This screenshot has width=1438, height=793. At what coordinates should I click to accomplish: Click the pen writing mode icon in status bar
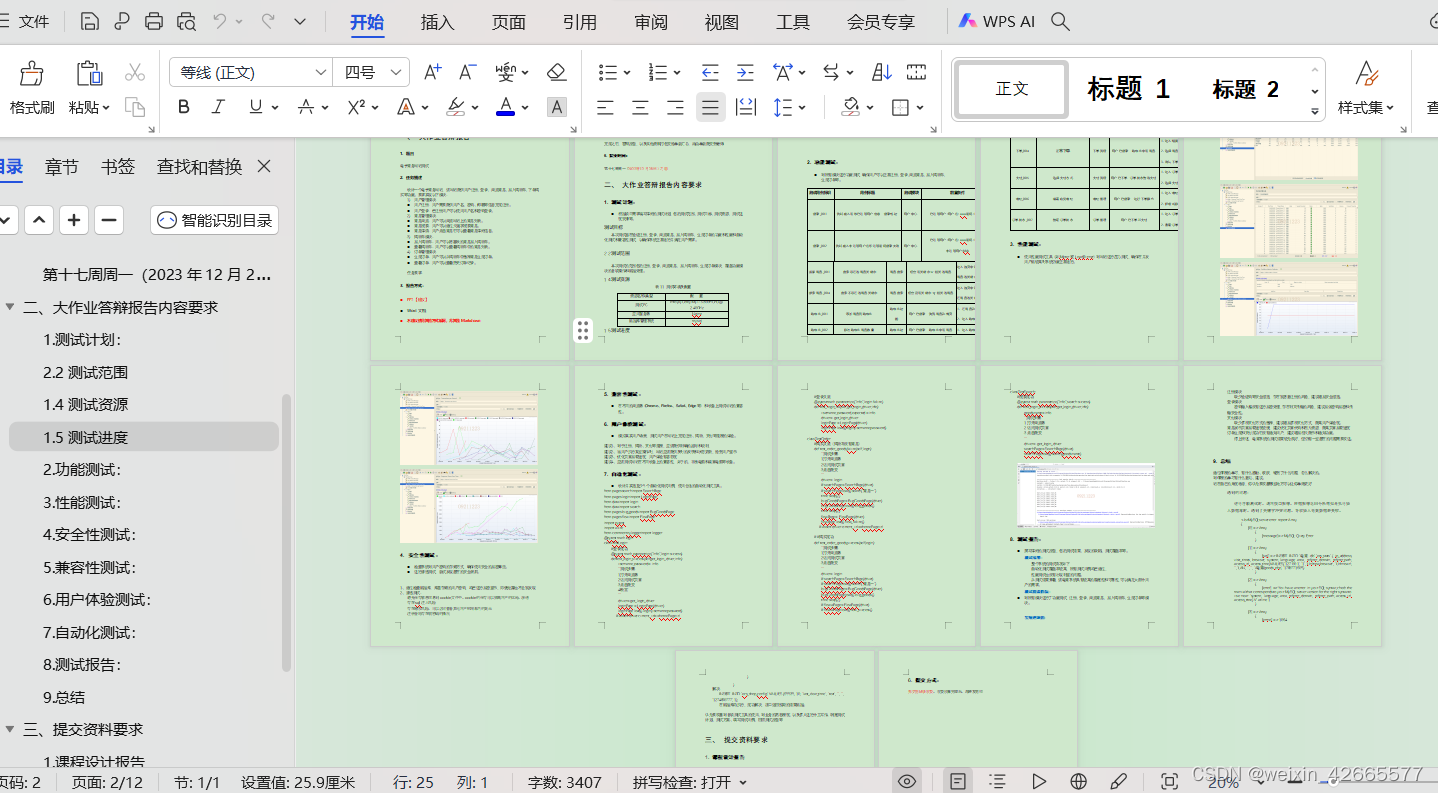pos(1119,781)
